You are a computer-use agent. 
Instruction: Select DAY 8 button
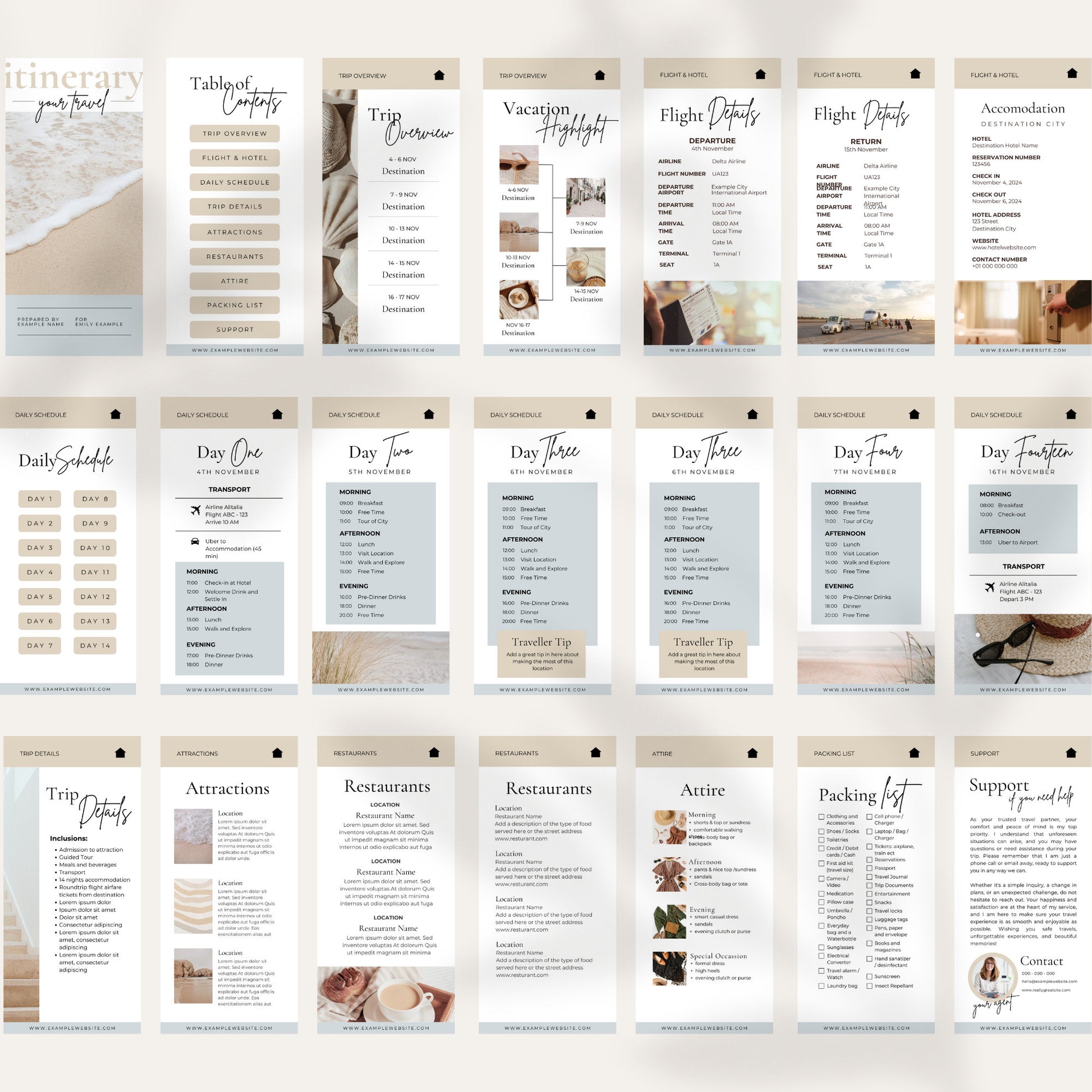[x=95, y=499]
